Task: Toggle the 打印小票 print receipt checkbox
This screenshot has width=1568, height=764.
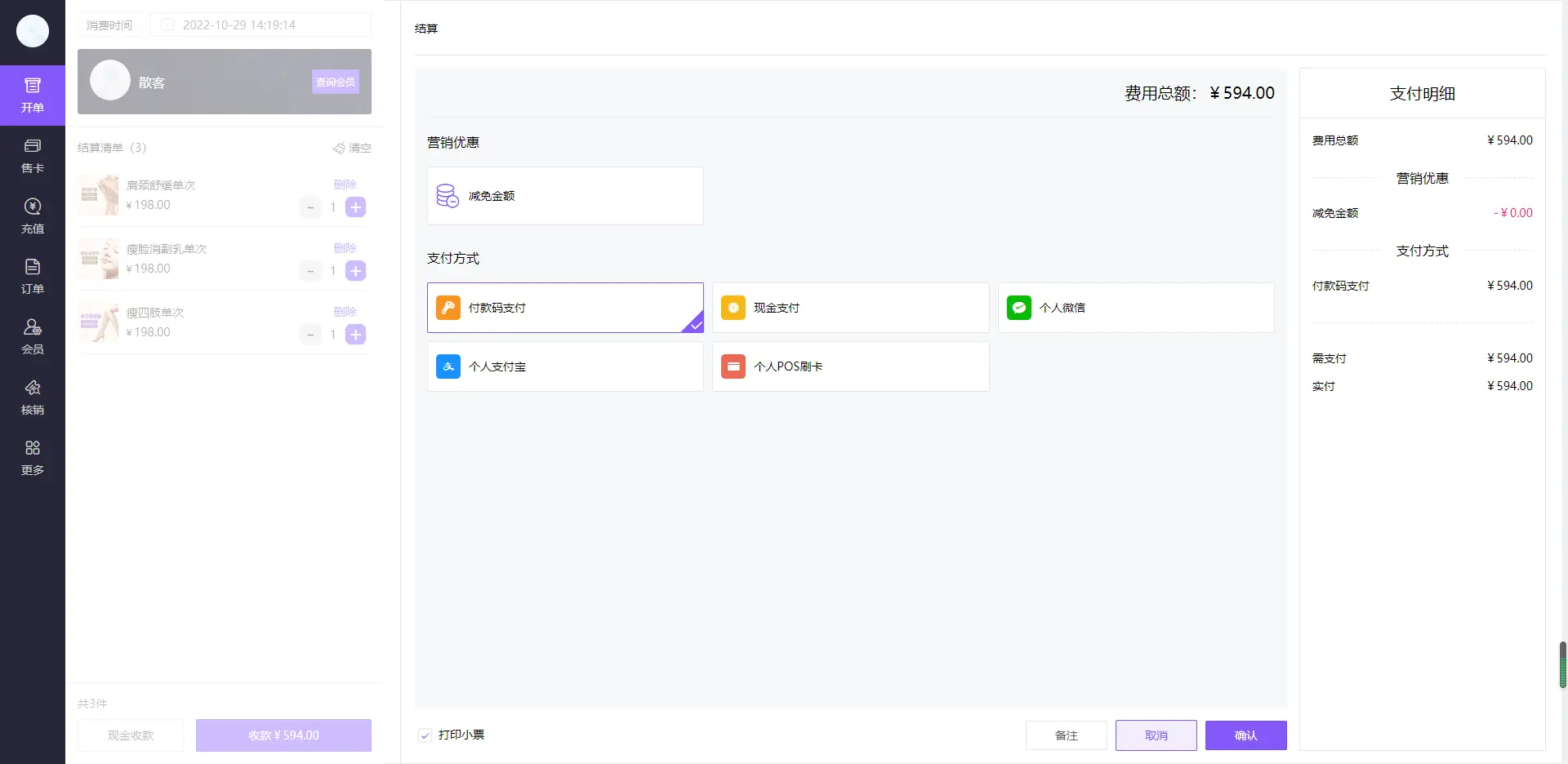Action: pos(425,735)
